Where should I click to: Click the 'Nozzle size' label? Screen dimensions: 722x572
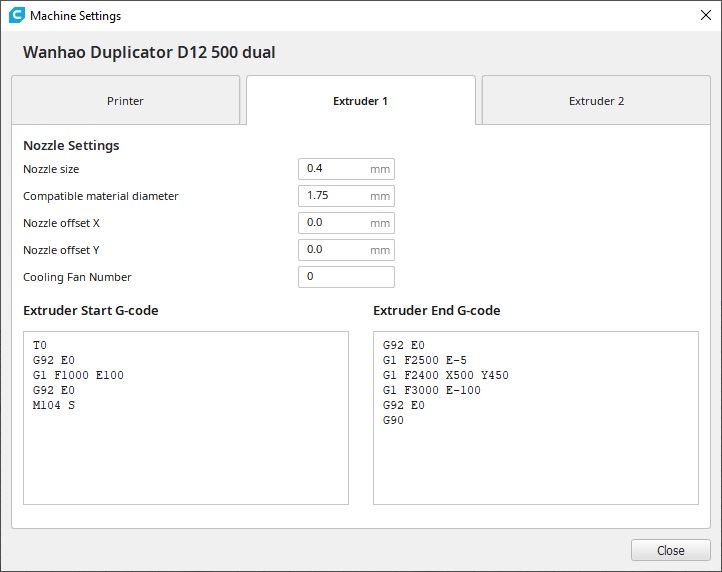[51, 169]
